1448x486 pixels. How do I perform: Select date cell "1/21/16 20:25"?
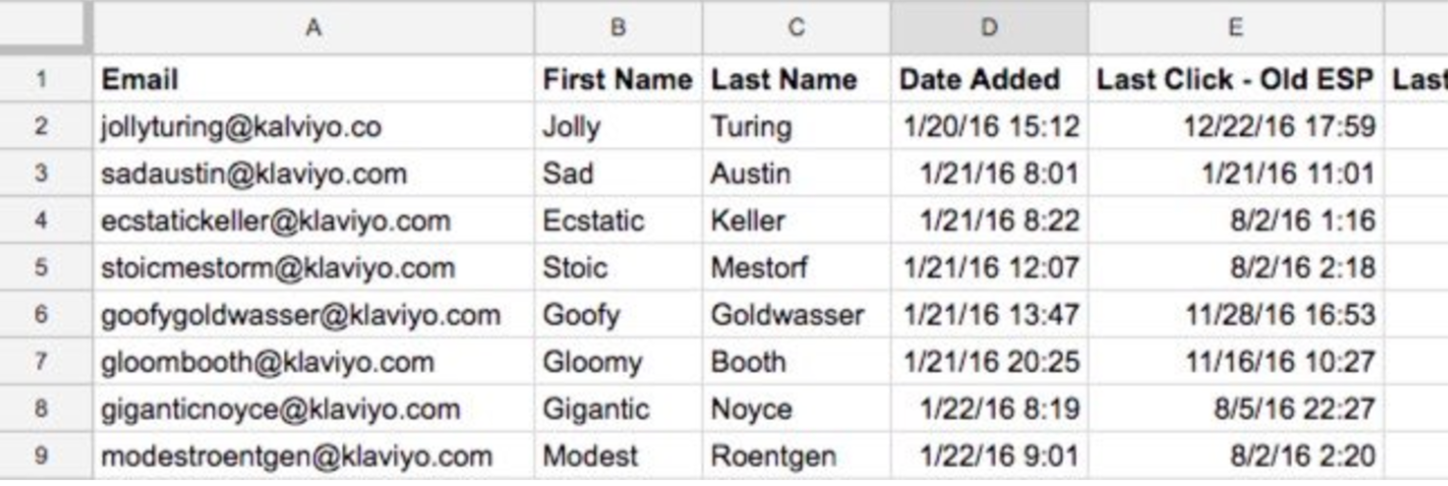tap(991, 362)
